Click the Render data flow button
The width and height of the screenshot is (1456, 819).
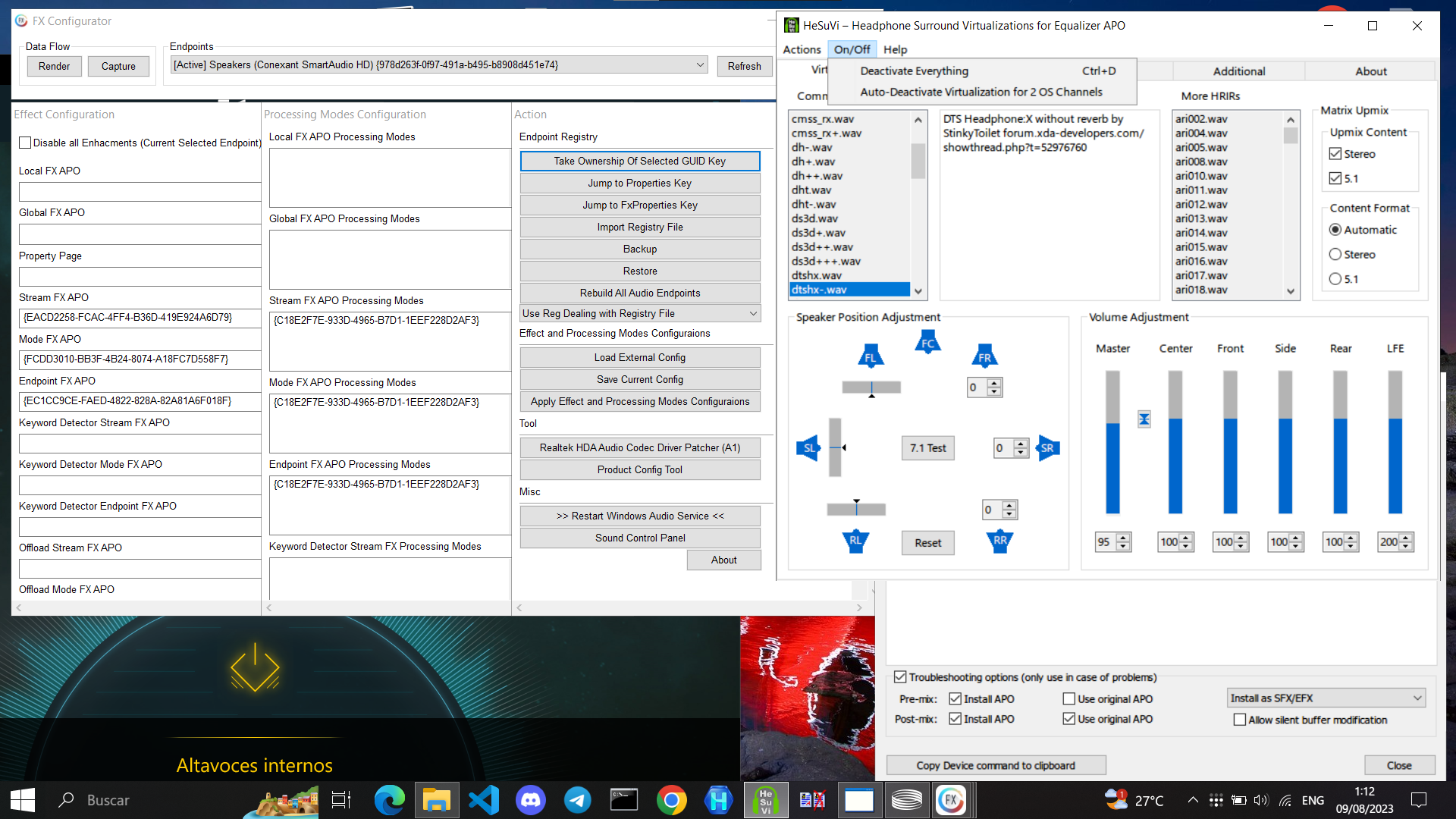(x=54, y=66)
